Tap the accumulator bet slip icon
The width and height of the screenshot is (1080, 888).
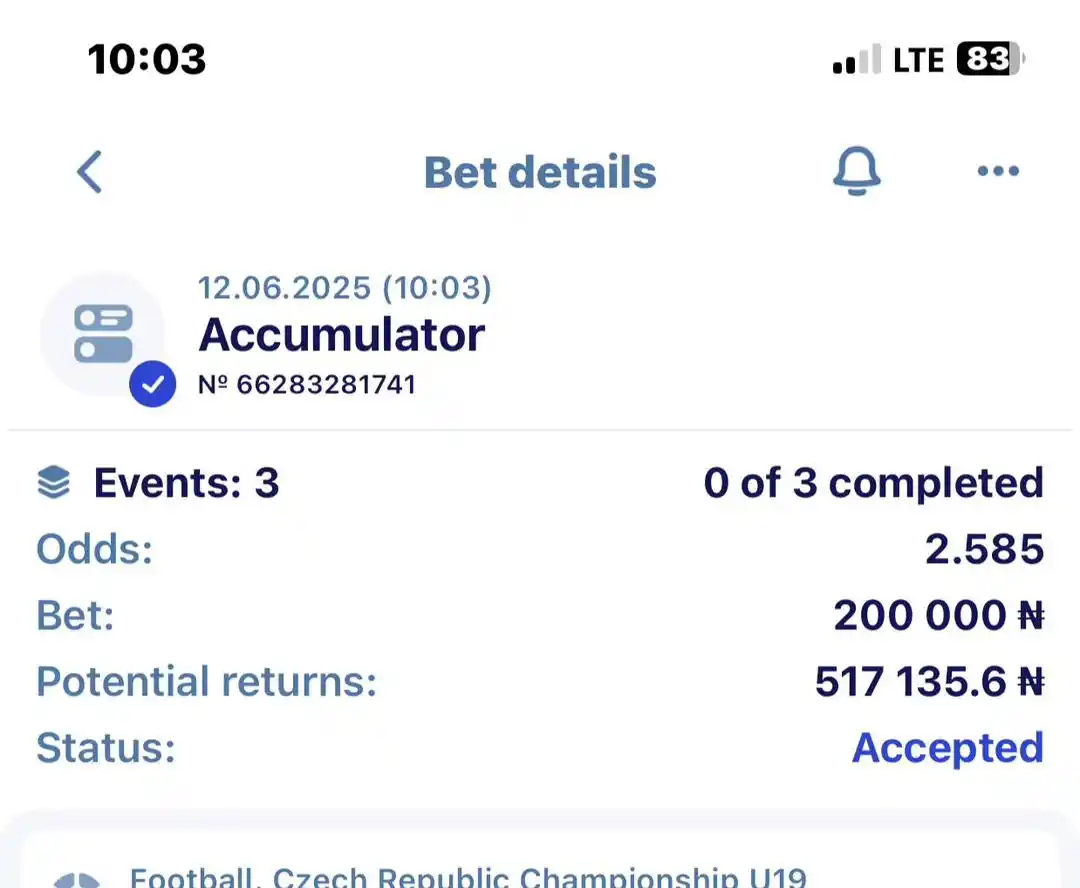[x=103, y=333]
